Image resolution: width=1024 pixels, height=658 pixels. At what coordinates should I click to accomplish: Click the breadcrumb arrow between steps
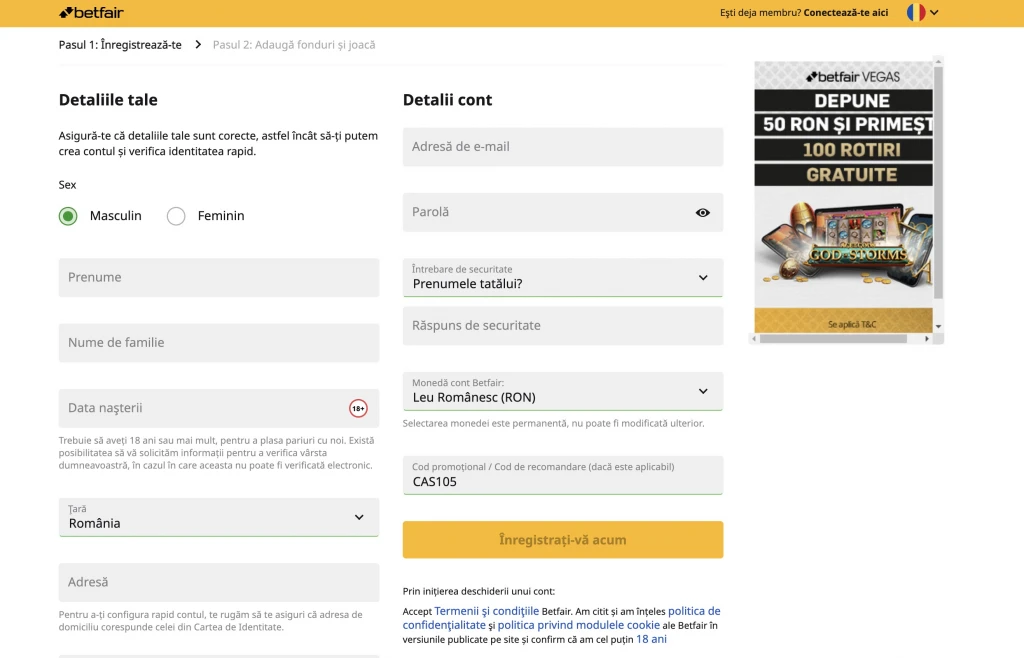pyautogui.click(x=198, y=44)
